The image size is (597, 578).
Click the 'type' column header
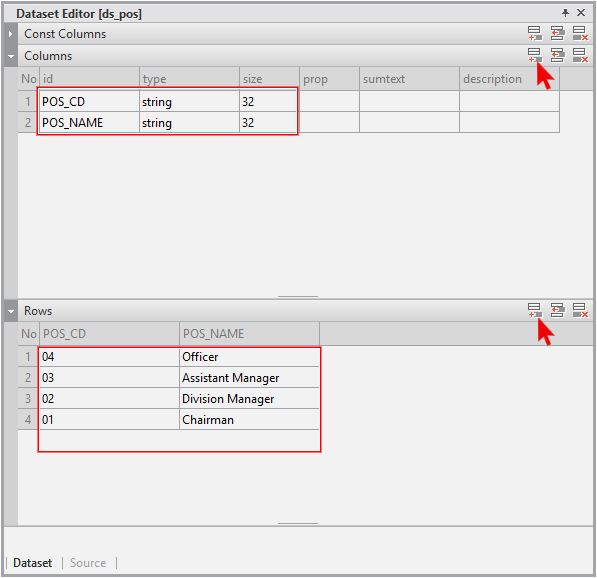pyautogui.click(x=190, y=79)
